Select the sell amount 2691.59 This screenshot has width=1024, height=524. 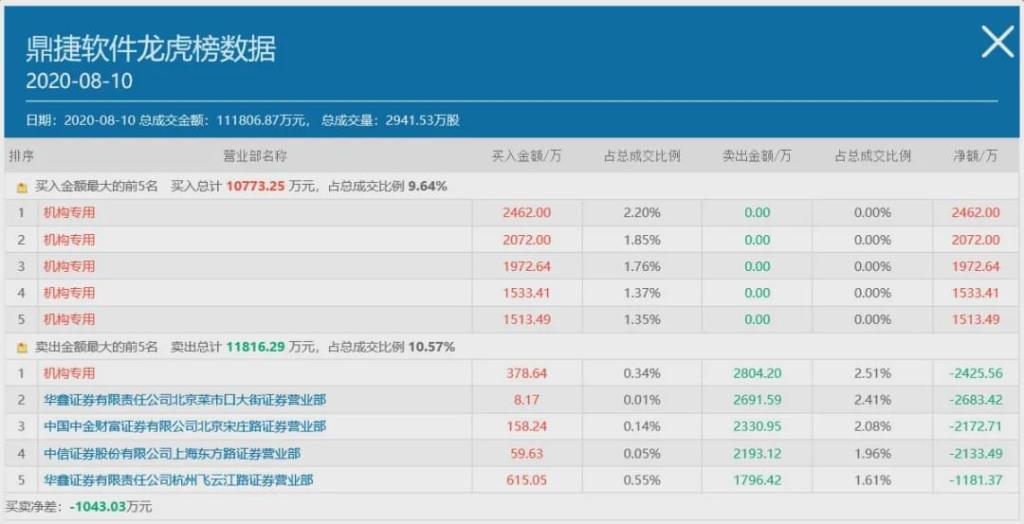[757, 400]
